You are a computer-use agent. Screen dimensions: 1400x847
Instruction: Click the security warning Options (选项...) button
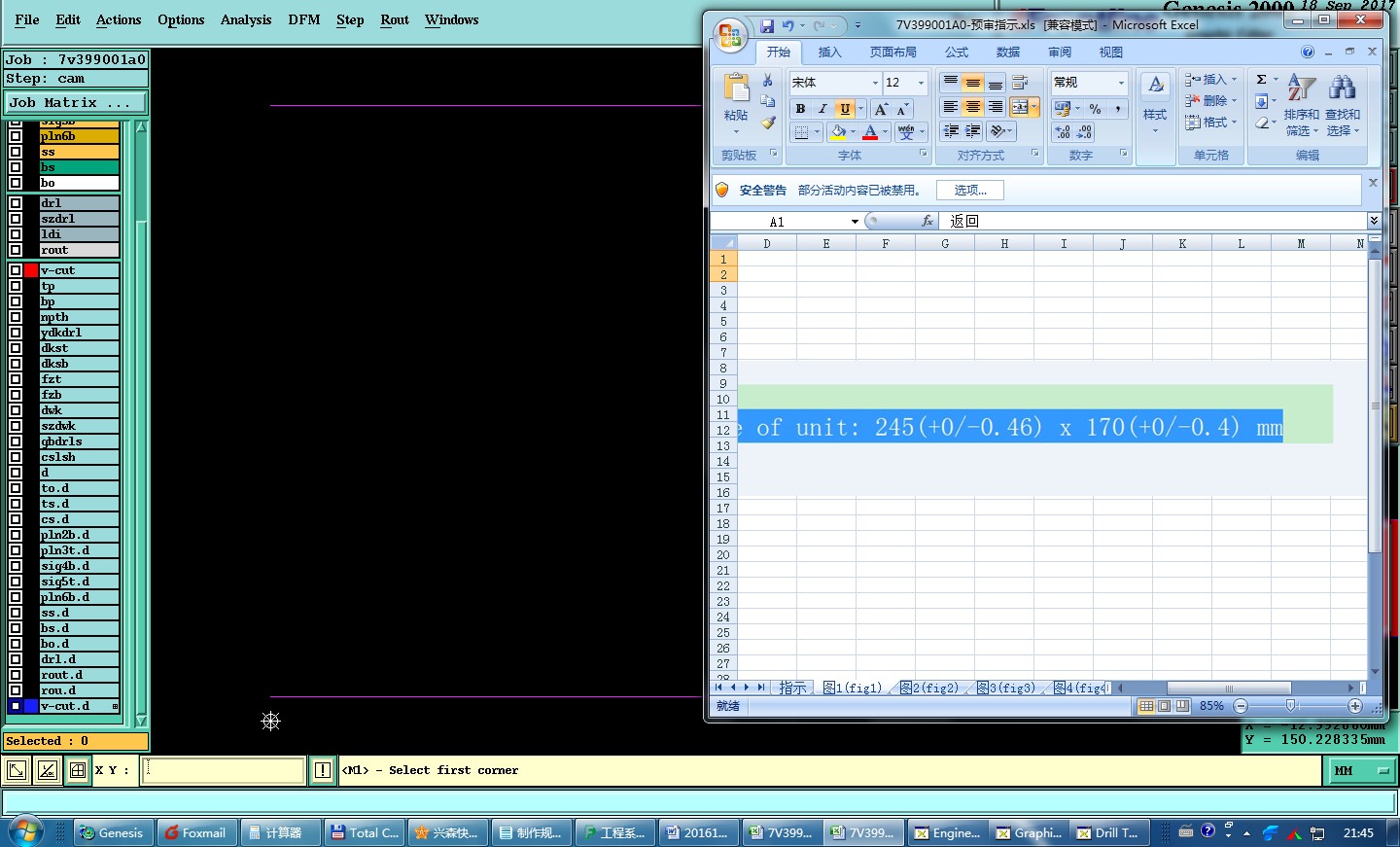(x=970, y=191)
